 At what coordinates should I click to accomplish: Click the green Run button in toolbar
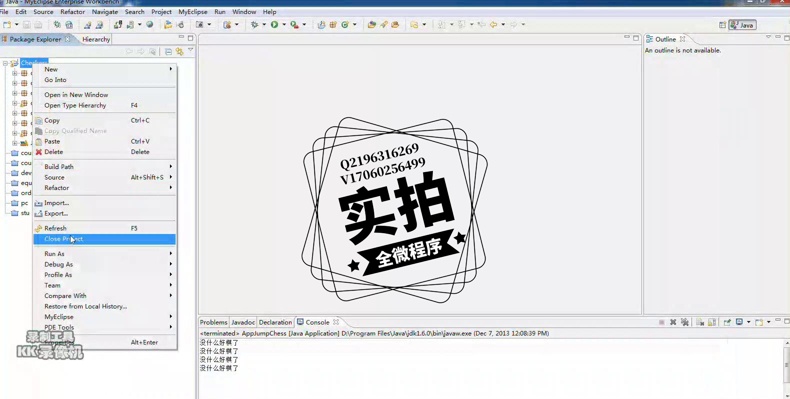(x=275, y=25)
